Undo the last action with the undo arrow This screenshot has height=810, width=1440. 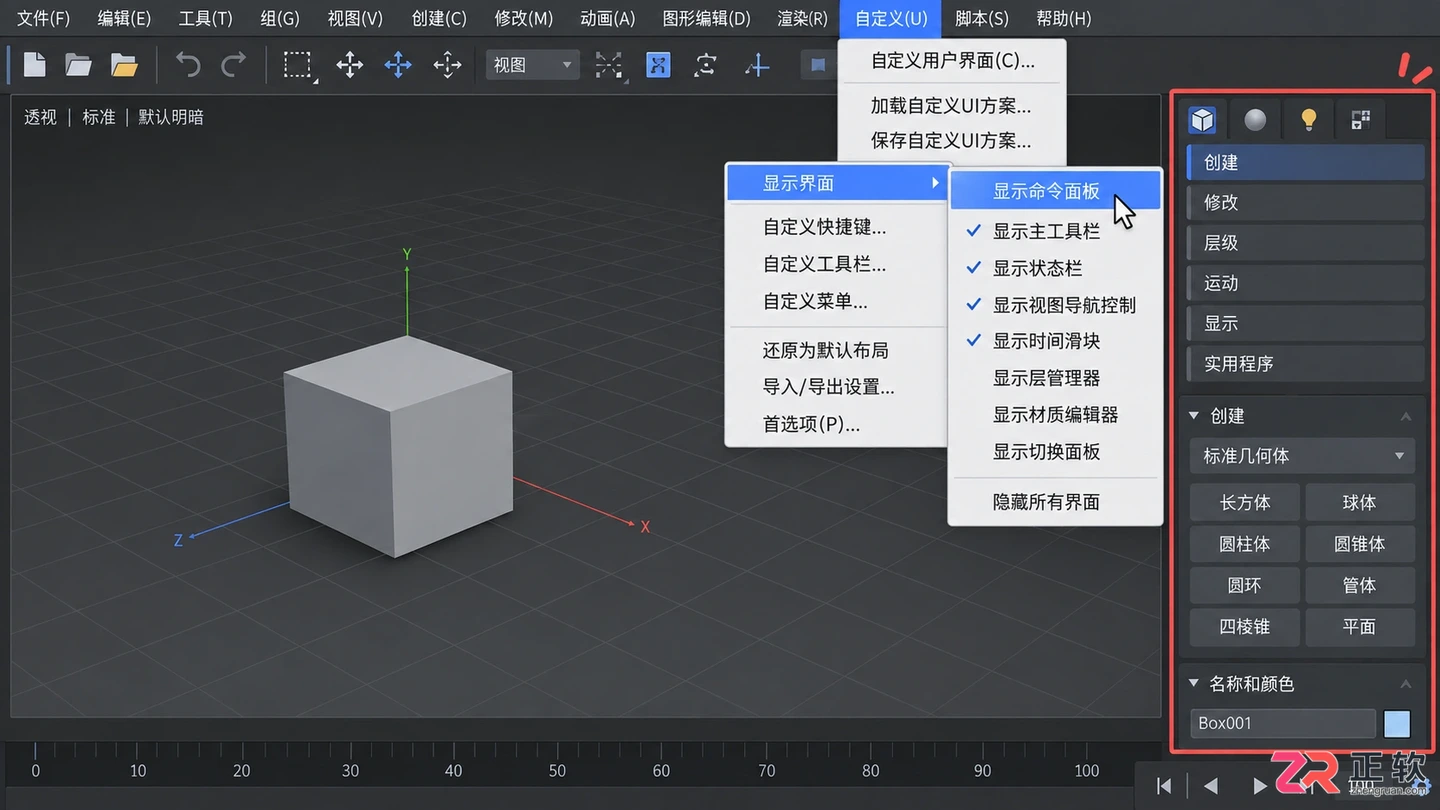(x=188, y=65)
